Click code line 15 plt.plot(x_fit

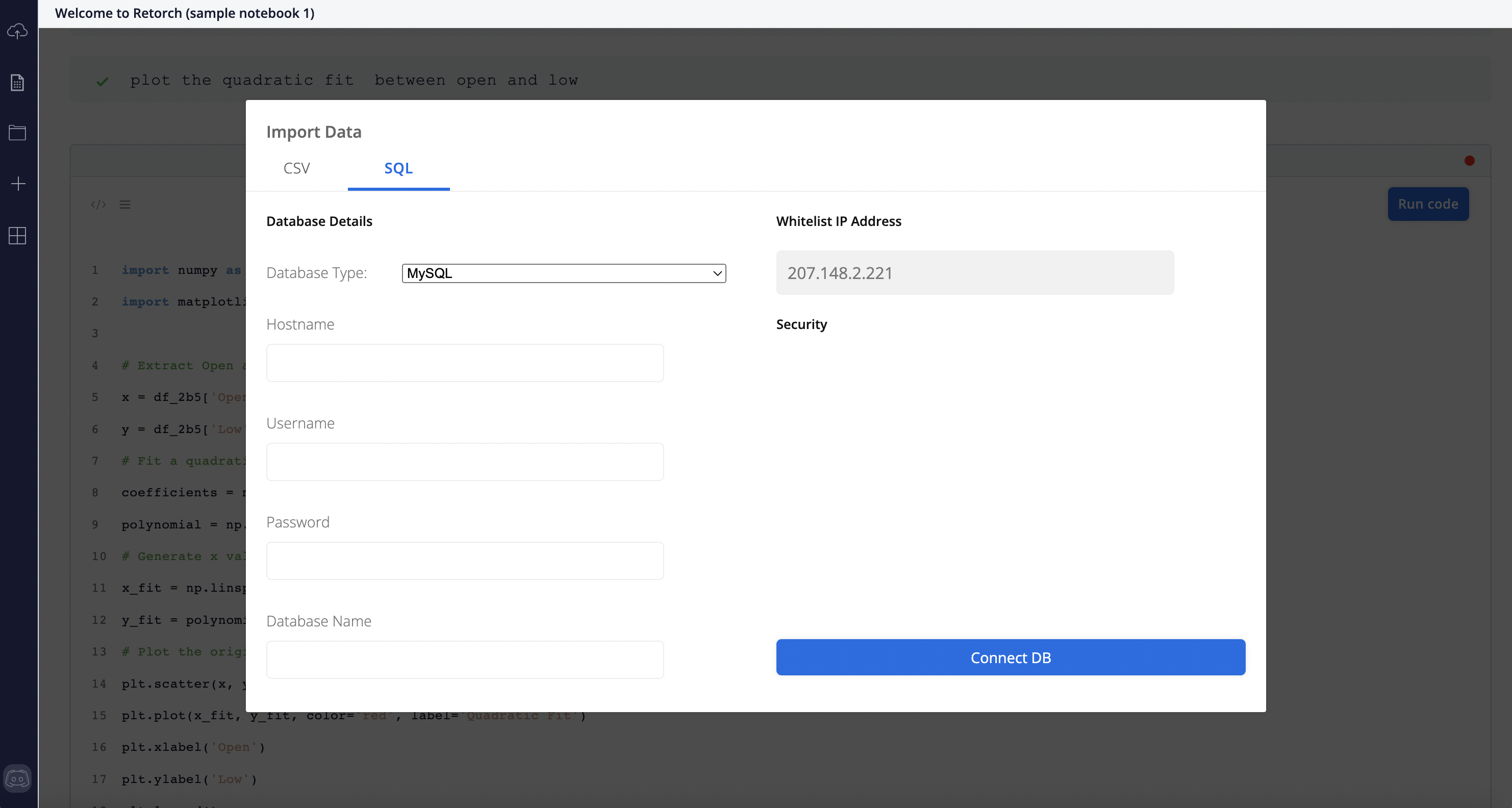tap(354, 715)
